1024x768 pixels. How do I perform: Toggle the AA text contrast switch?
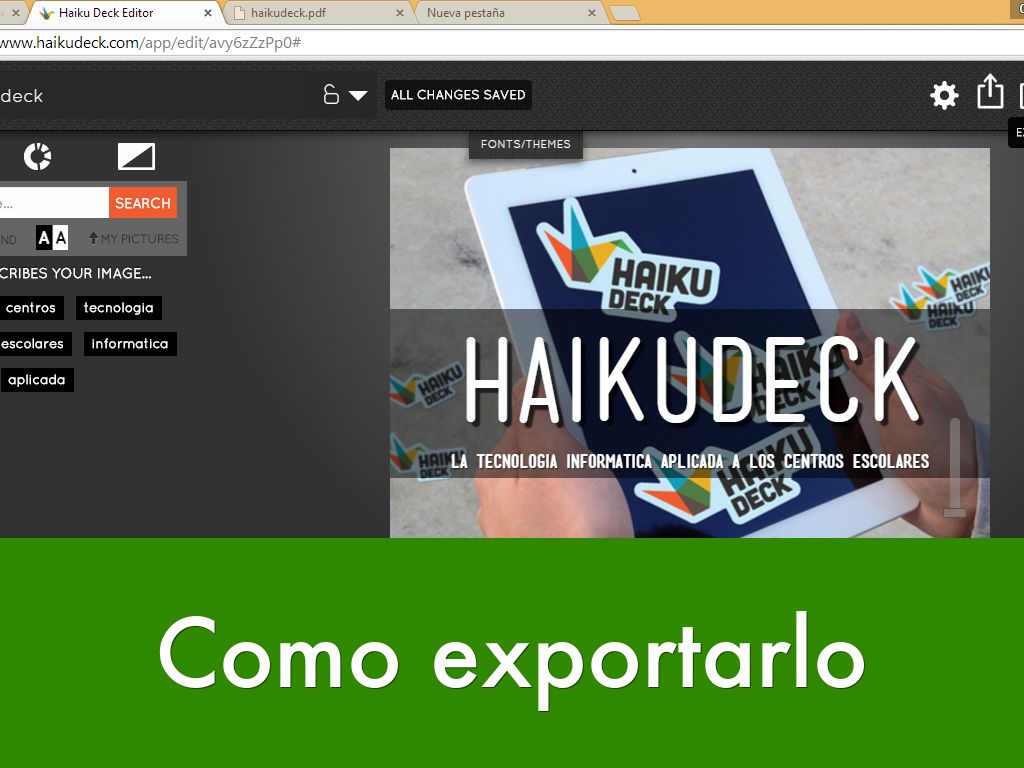tap(52, 238)
